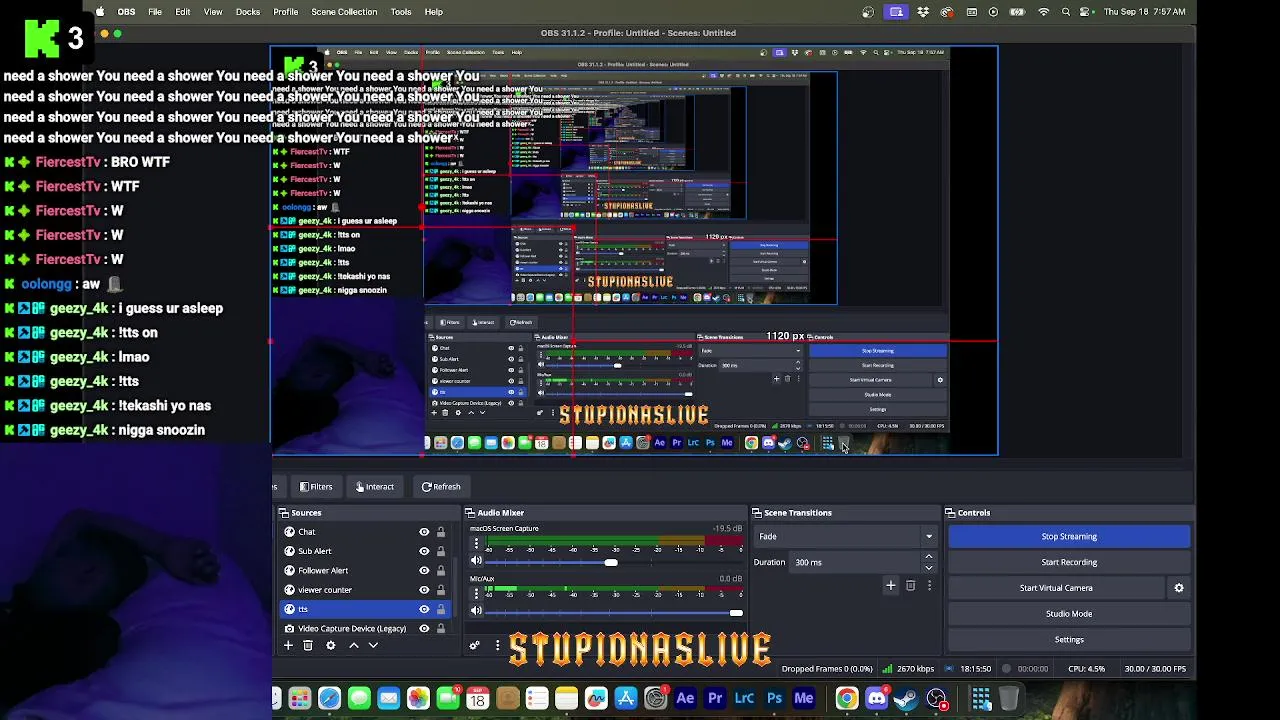Open advanced audio properties gears icon
The width and height of the screenshot is (1280, 720).
(475, 646)
